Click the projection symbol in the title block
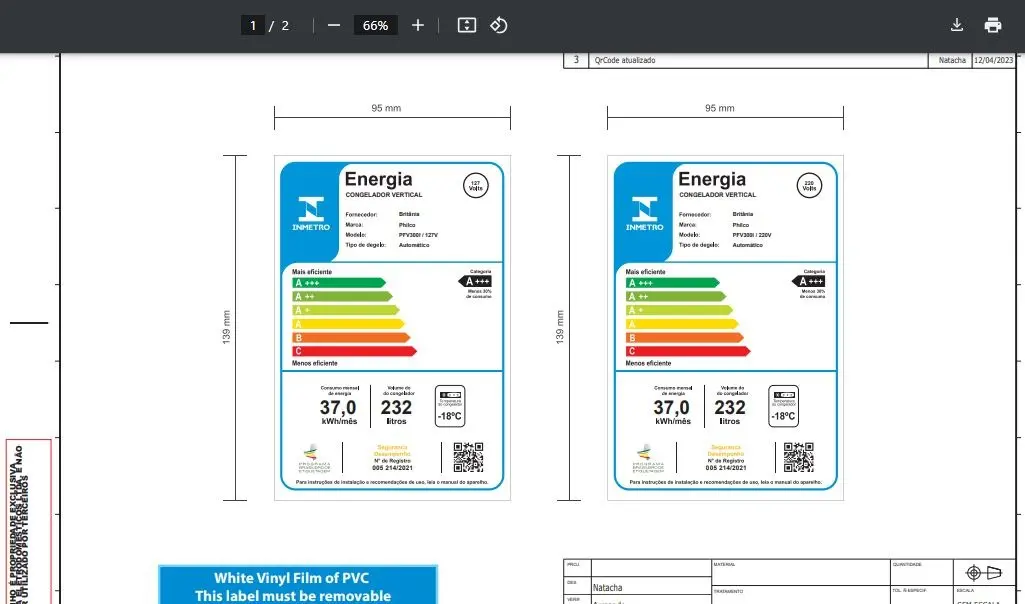 click(x=983, y=573)
